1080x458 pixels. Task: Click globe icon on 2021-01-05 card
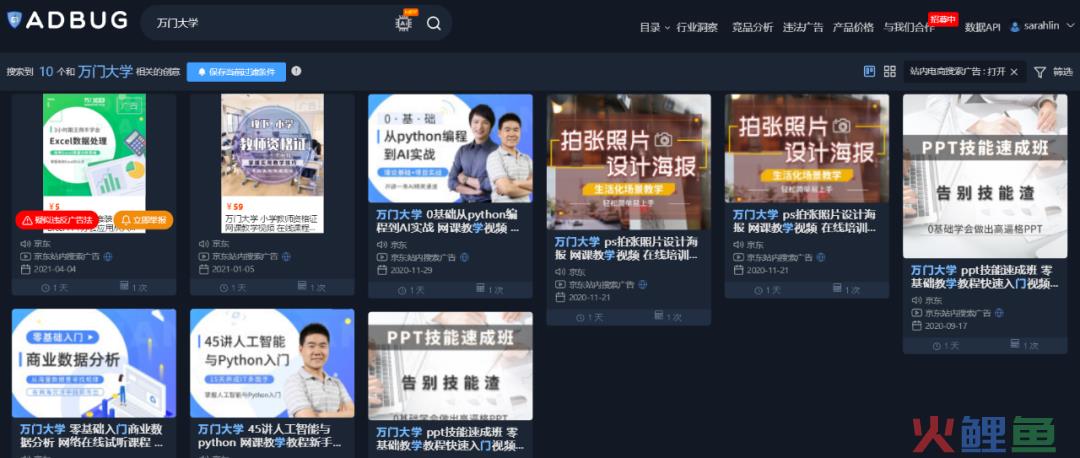[287, 256]
